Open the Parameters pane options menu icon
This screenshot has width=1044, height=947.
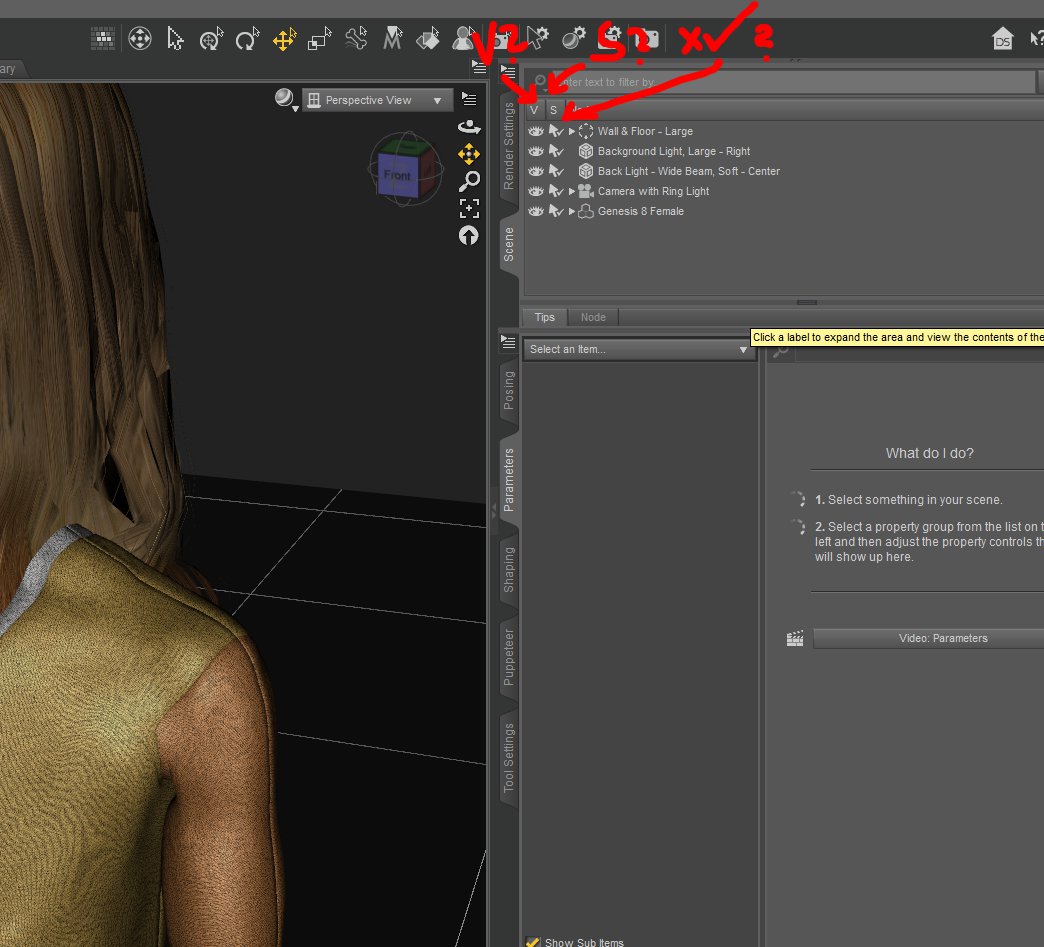pos(508,342)
